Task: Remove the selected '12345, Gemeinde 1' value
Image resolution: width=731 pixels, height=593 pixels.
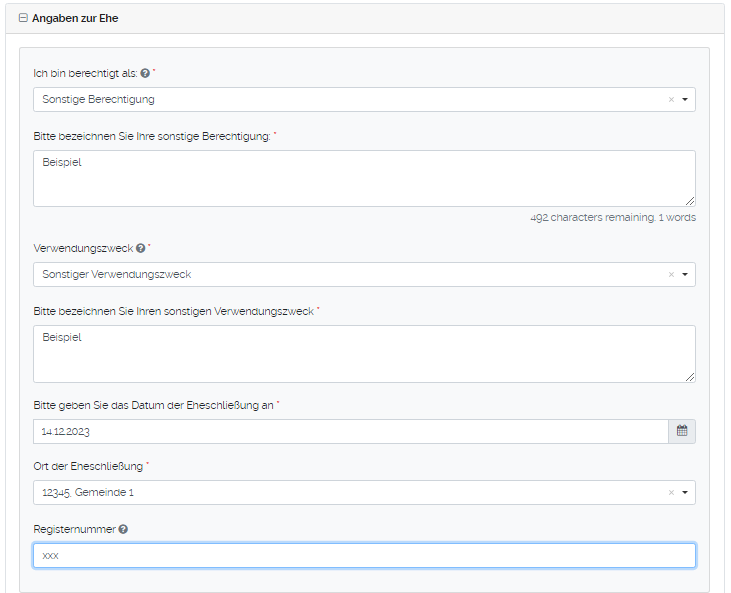Action: 671,493
